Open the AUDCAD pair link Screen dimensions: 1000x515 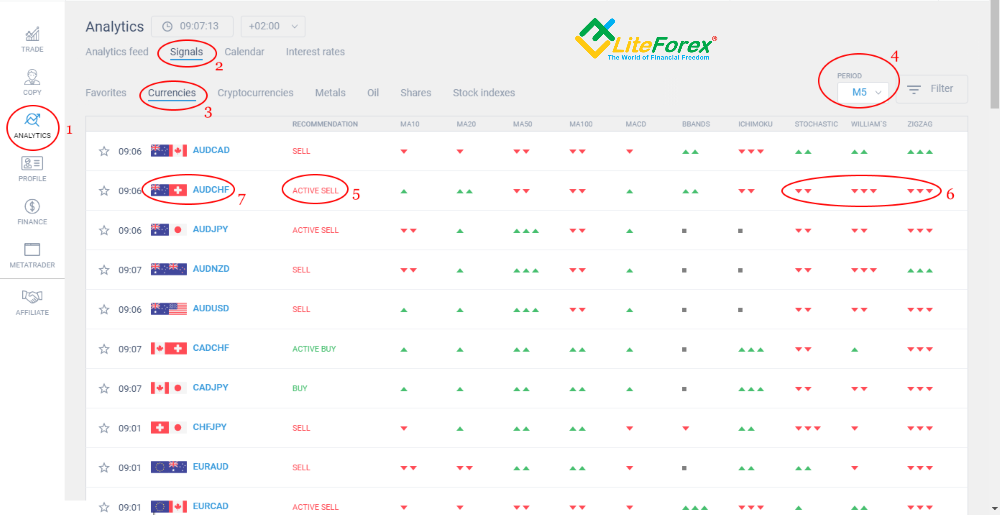click(x=211, y=150)
